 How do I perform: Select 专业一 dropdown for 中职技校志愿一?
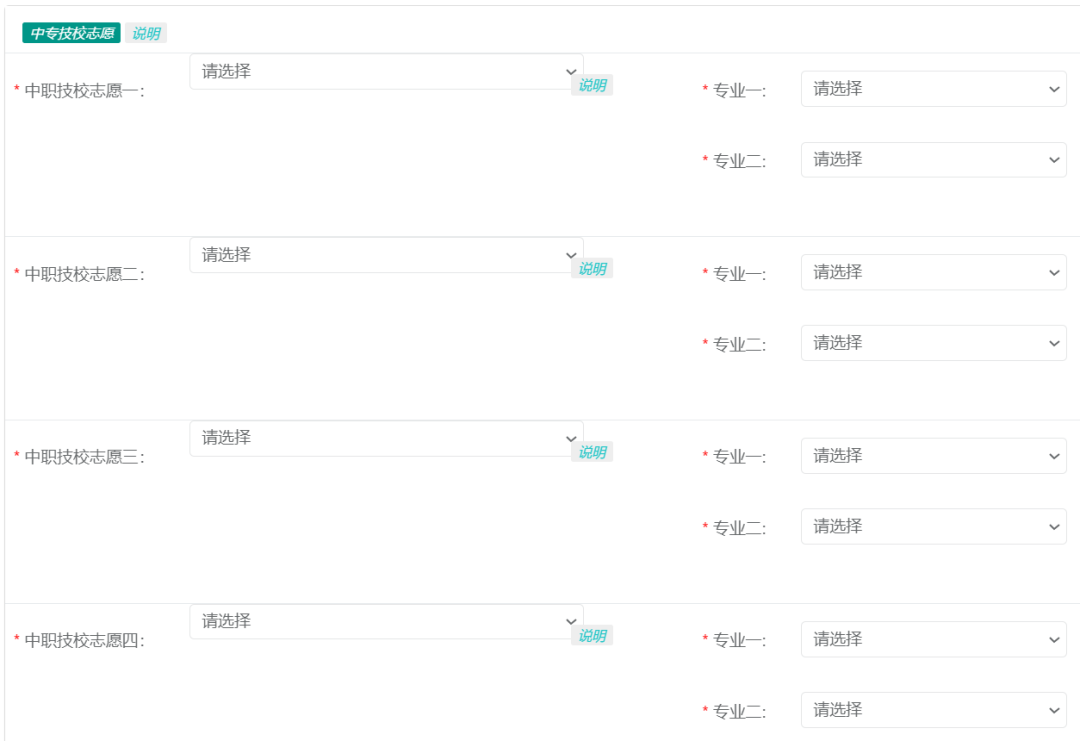[x=933, y=89]
